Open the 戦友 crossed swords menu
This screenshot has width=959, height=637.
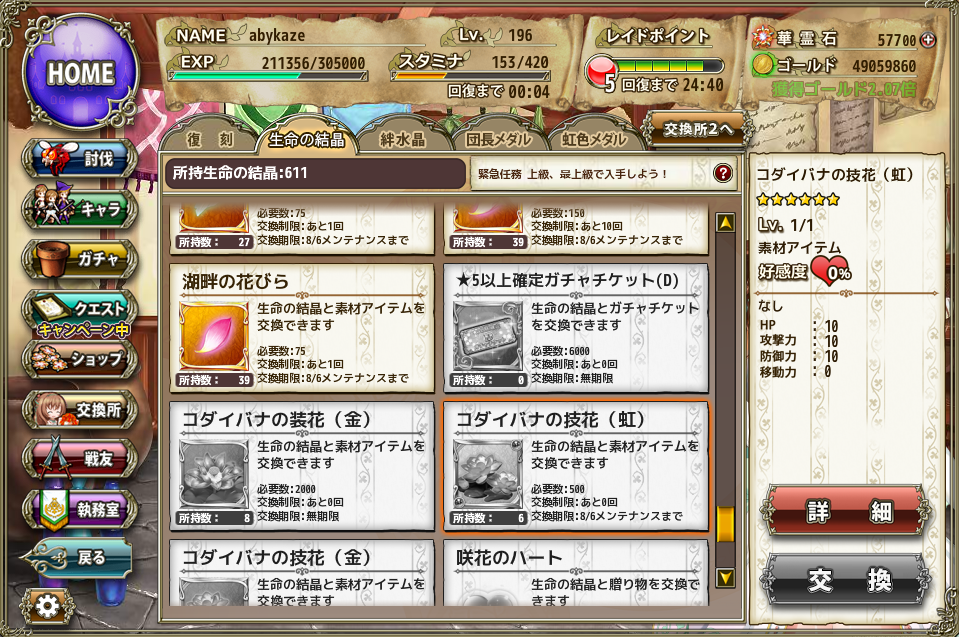click(x=81, y=458)
